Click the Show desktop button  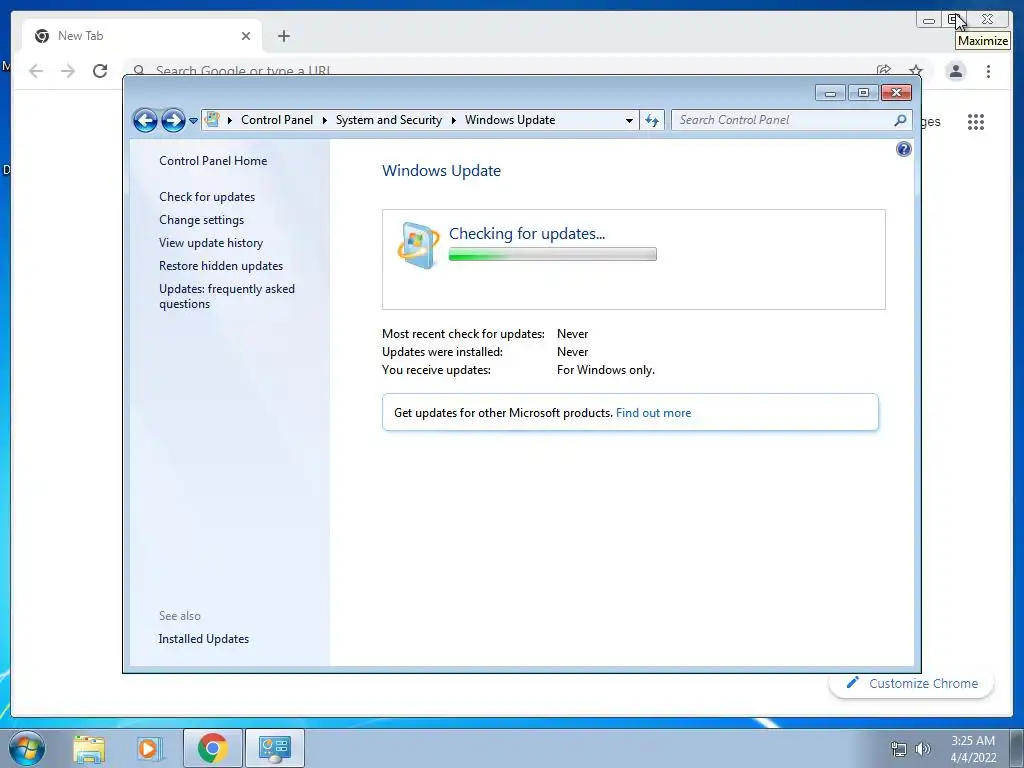(x=1017, y=748)
